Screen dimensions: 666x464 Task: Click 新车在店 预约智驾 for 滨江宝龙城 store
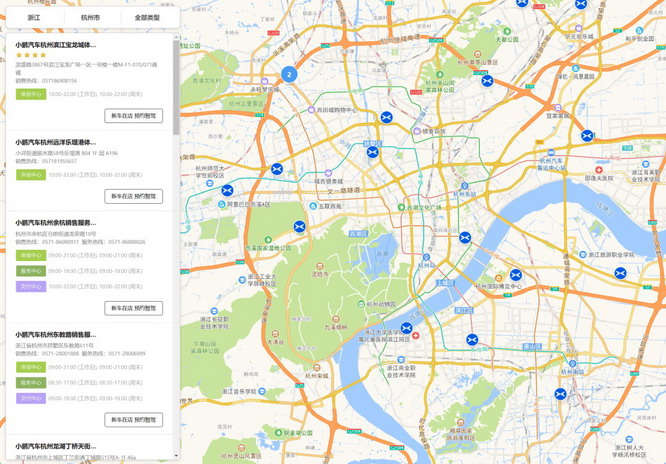click(x=134, y=116)
